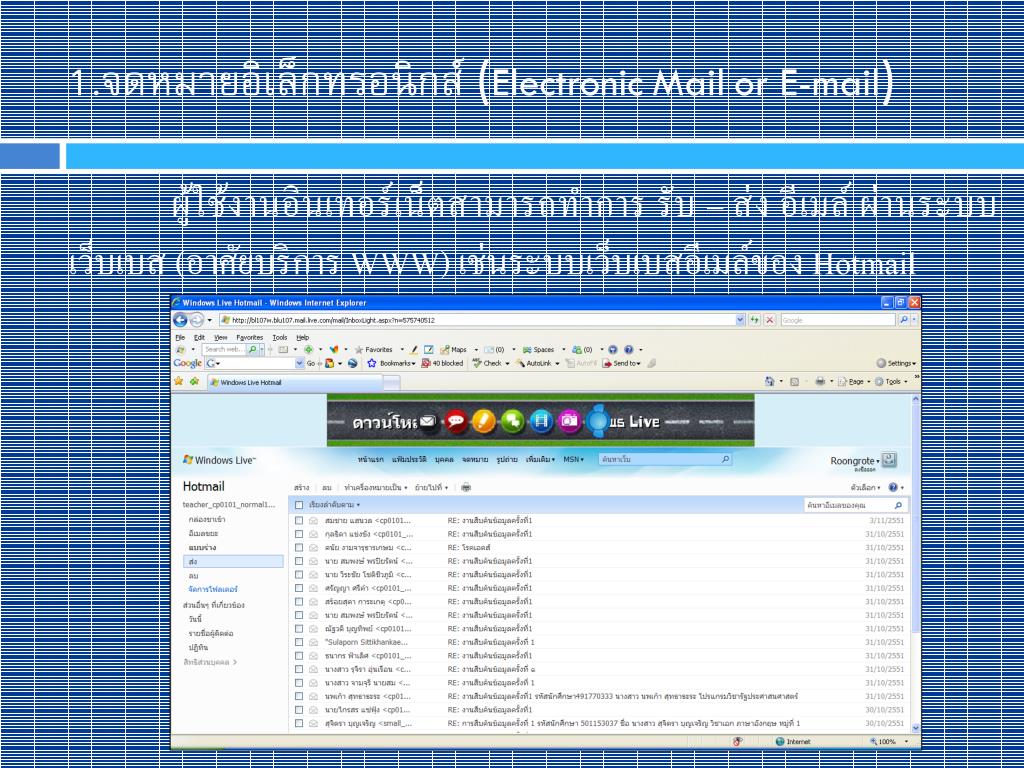Viewport: 1024px width, 768px height.
Task: Click the magnifier beside the Google search box
Action: pos(903,321)
